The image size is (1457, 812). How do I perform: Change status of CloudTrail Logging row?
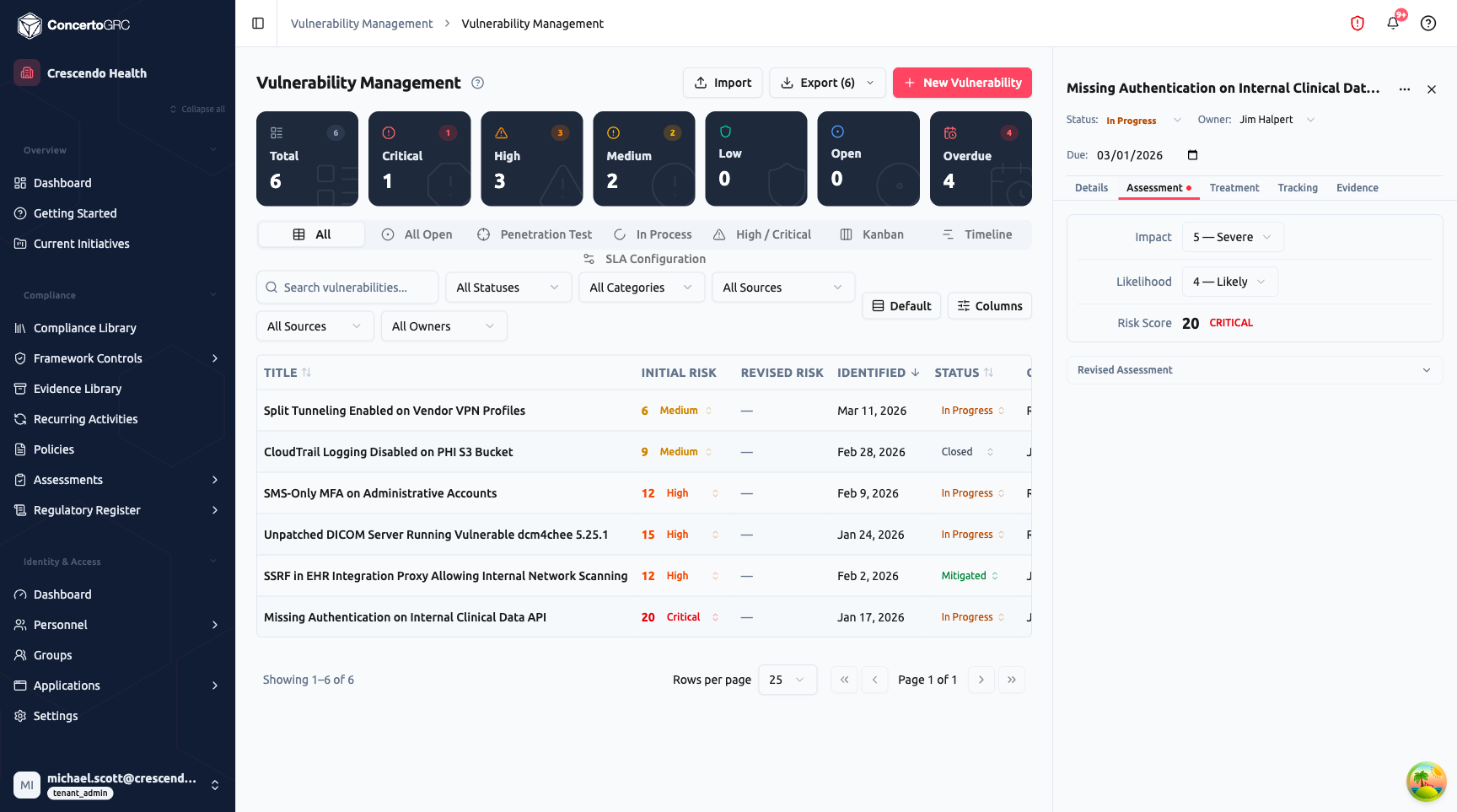[967, 452]
